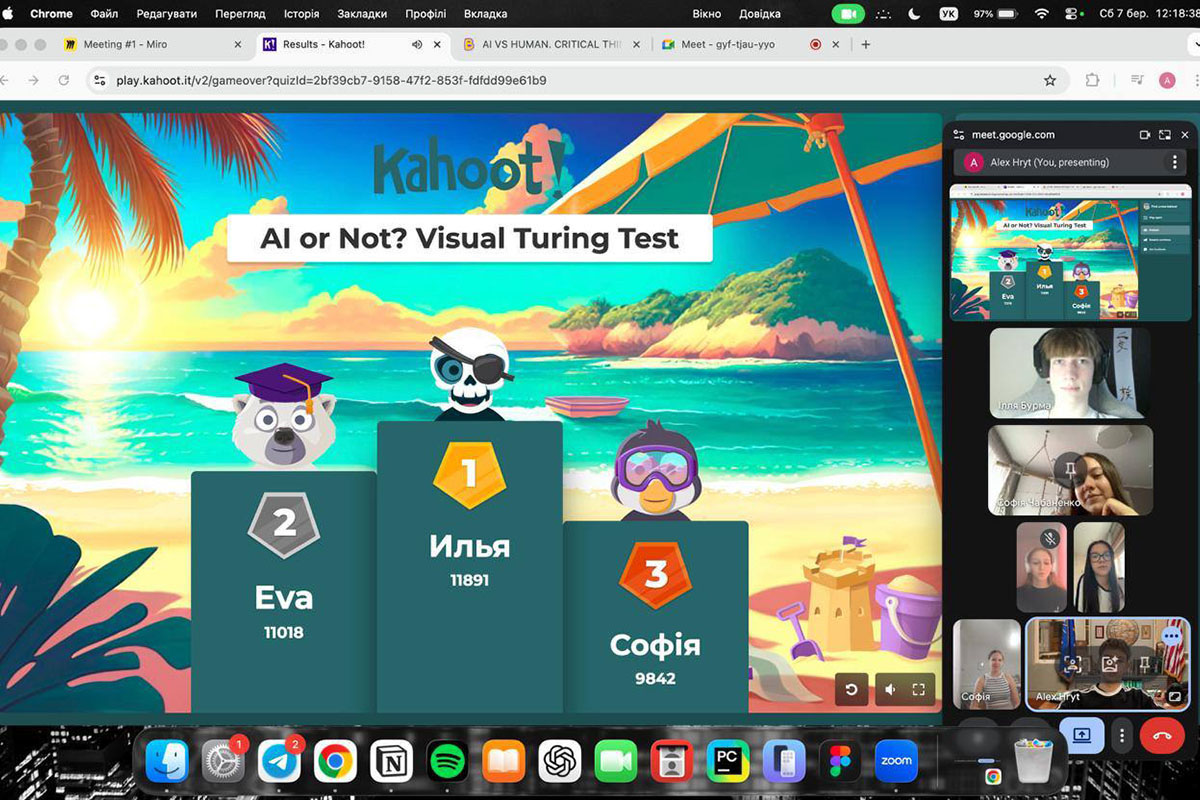This screenshot has width=1200, height=800.
Task: Open the Вкладка menu
Action: pos(485,14)
